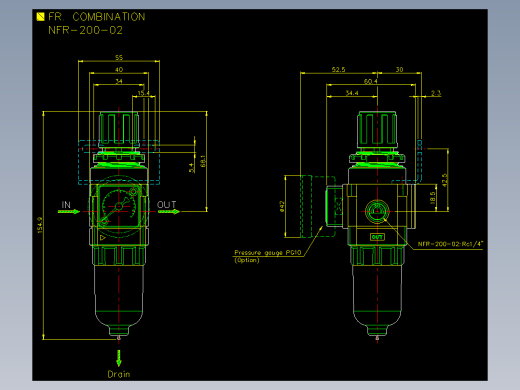Pick the "30" dimension text
This screenshot has width=520, height=390.
[399, 70]
